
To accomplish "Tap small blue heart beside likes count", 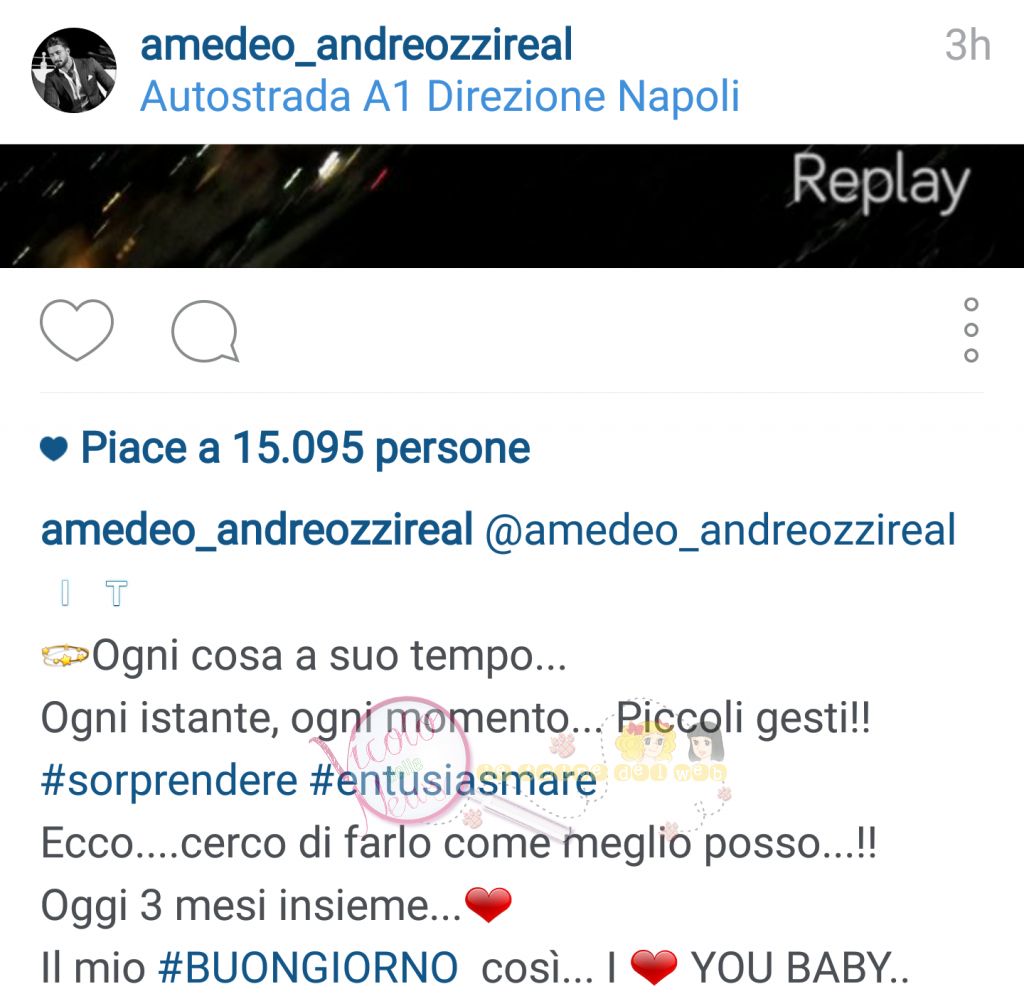I will click(x=54, y=449).
